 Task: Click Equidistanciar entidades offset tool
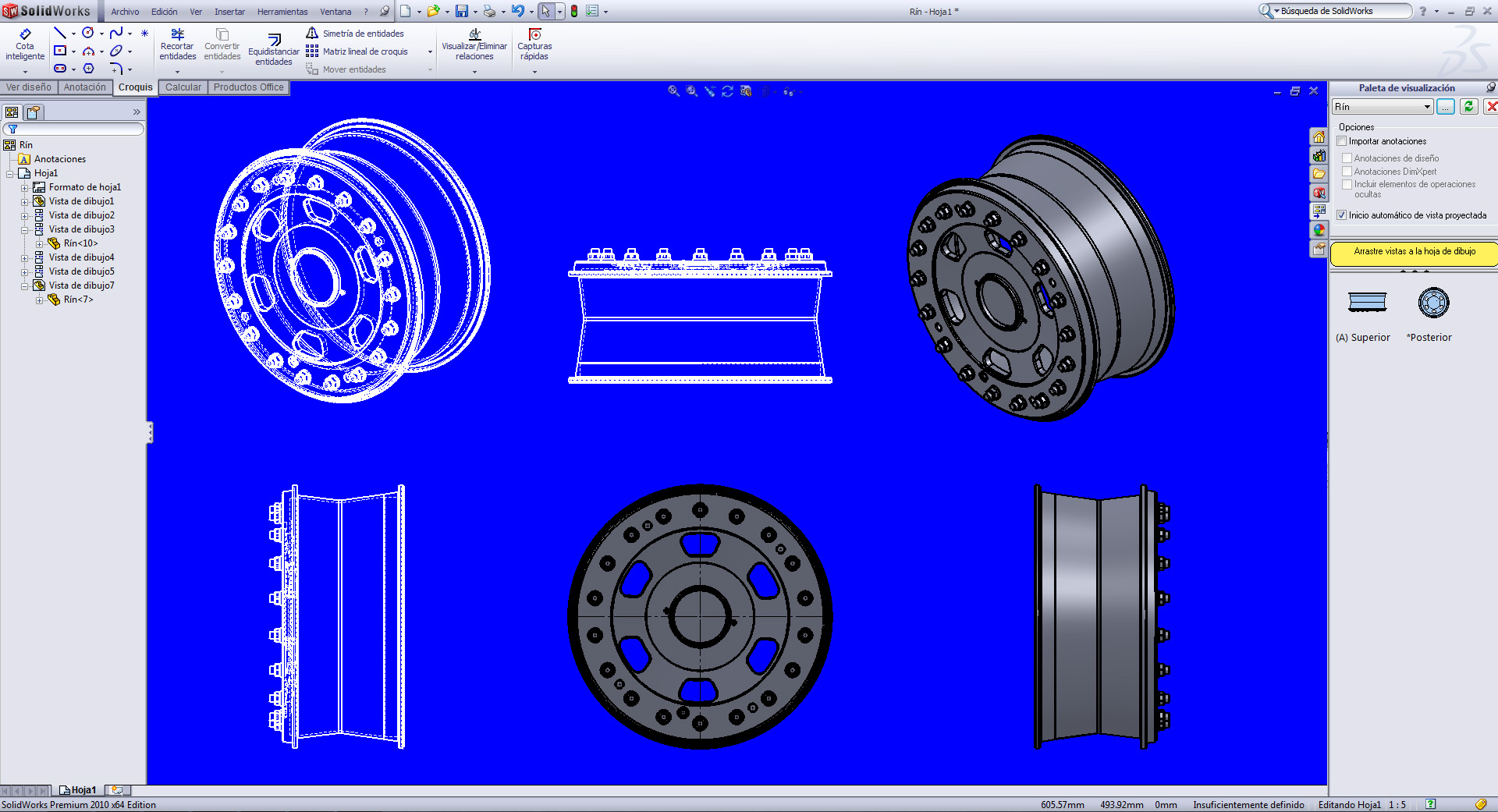click(x=274, y=50)
